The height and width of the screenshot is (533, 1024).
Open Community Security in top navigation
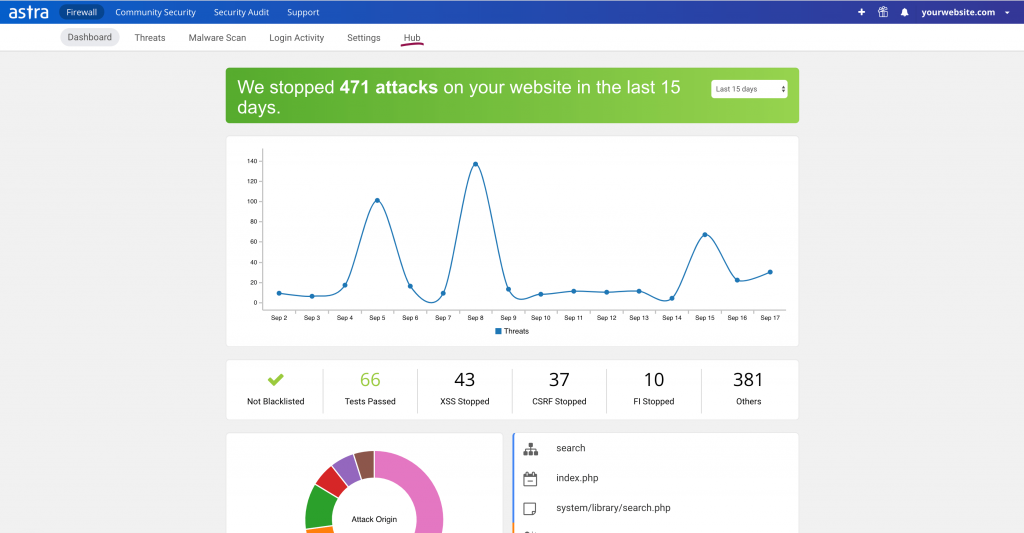[x=155, y=12]
